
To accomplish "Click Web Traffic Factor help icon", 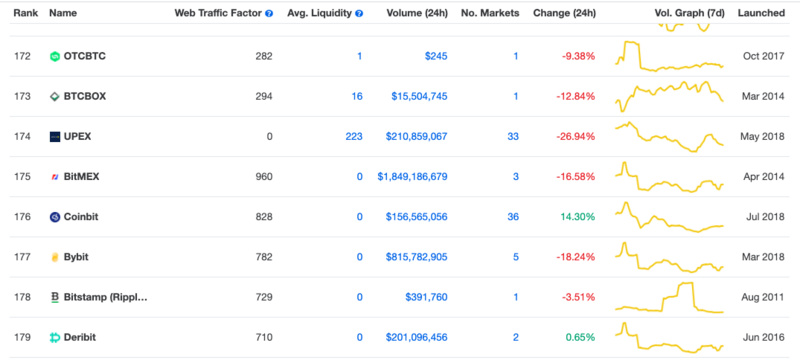I will [269, 14].
